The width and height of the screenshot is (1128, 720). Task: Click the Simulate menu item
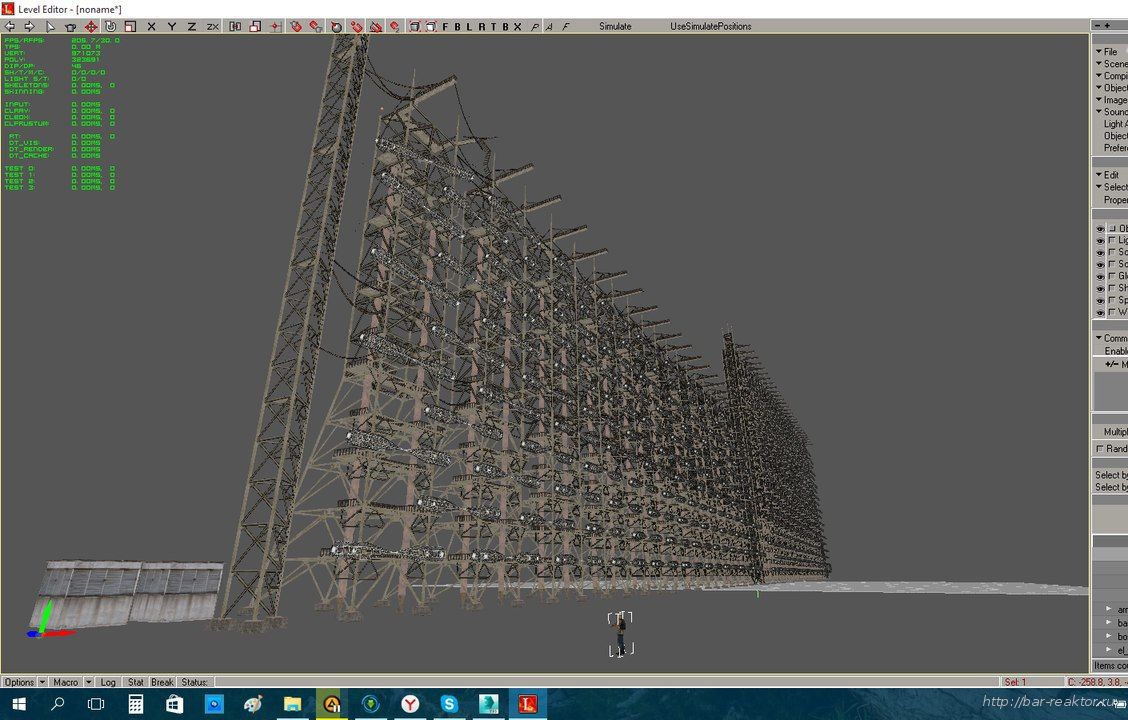tap(615, 26)
